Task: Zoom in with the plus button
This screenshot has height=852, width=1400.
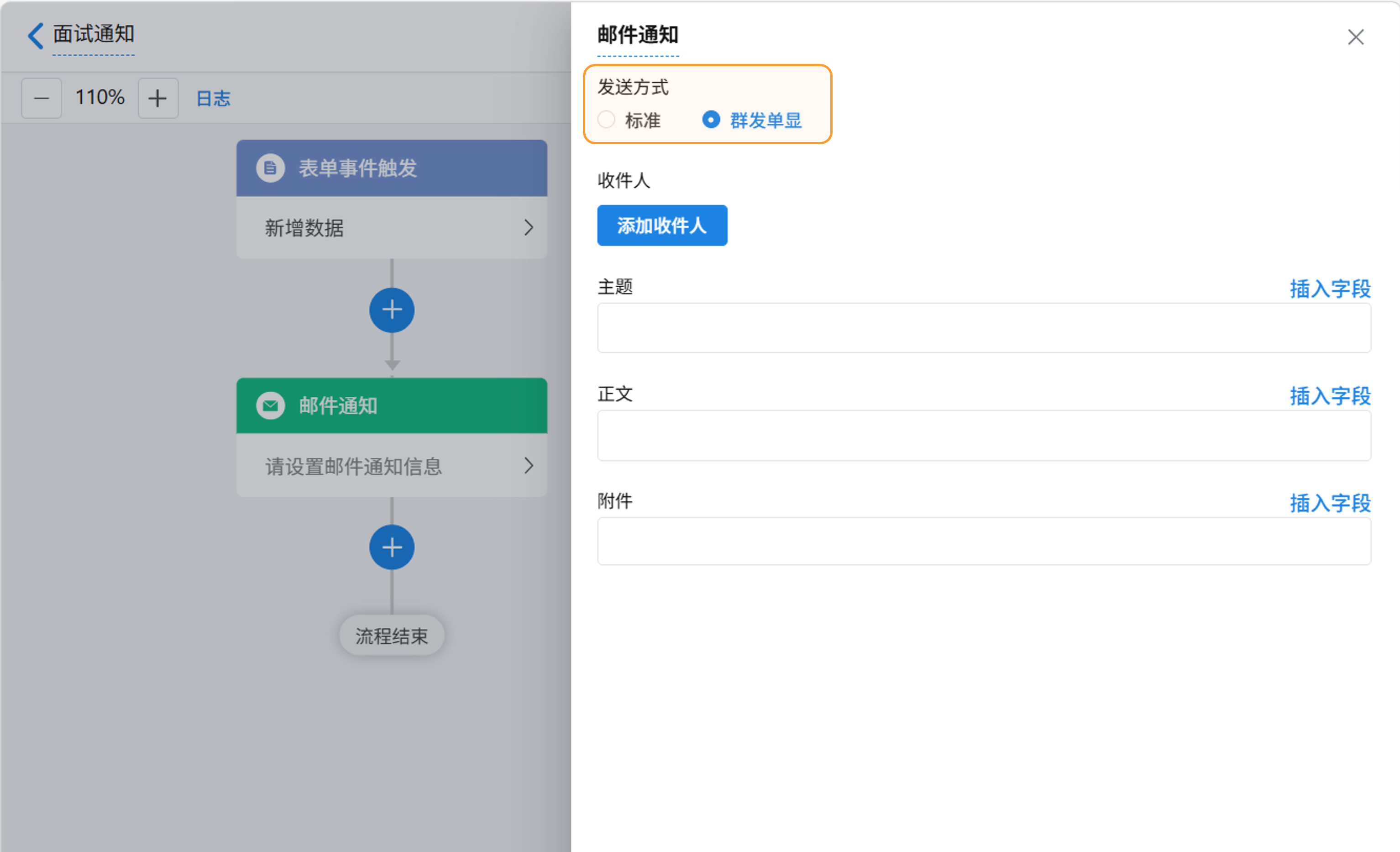Action: [x=158, y=98]
